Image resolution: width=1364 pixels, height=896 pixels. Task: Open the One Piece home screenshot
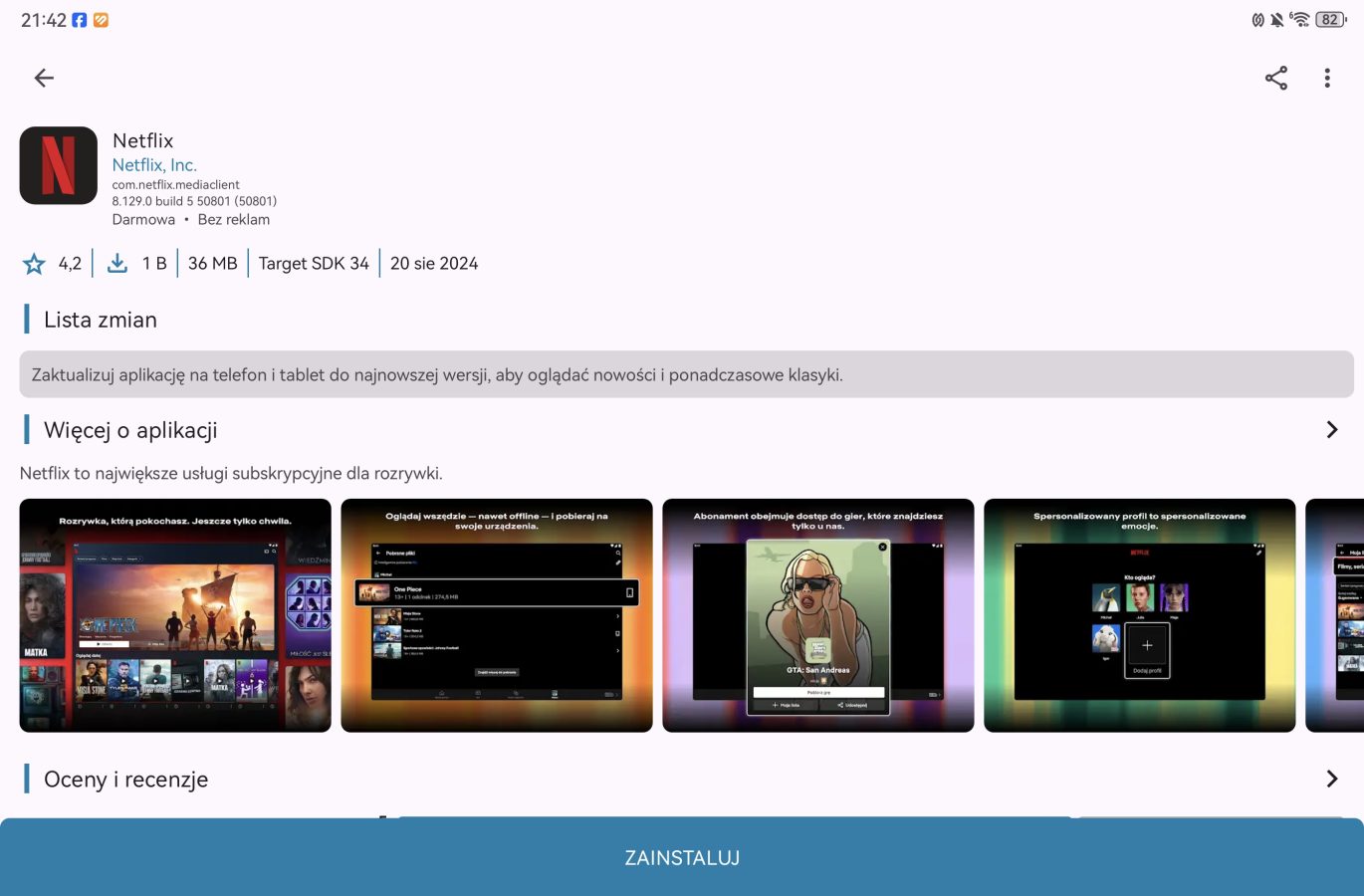pyautogui.click(x=175, y=615)
